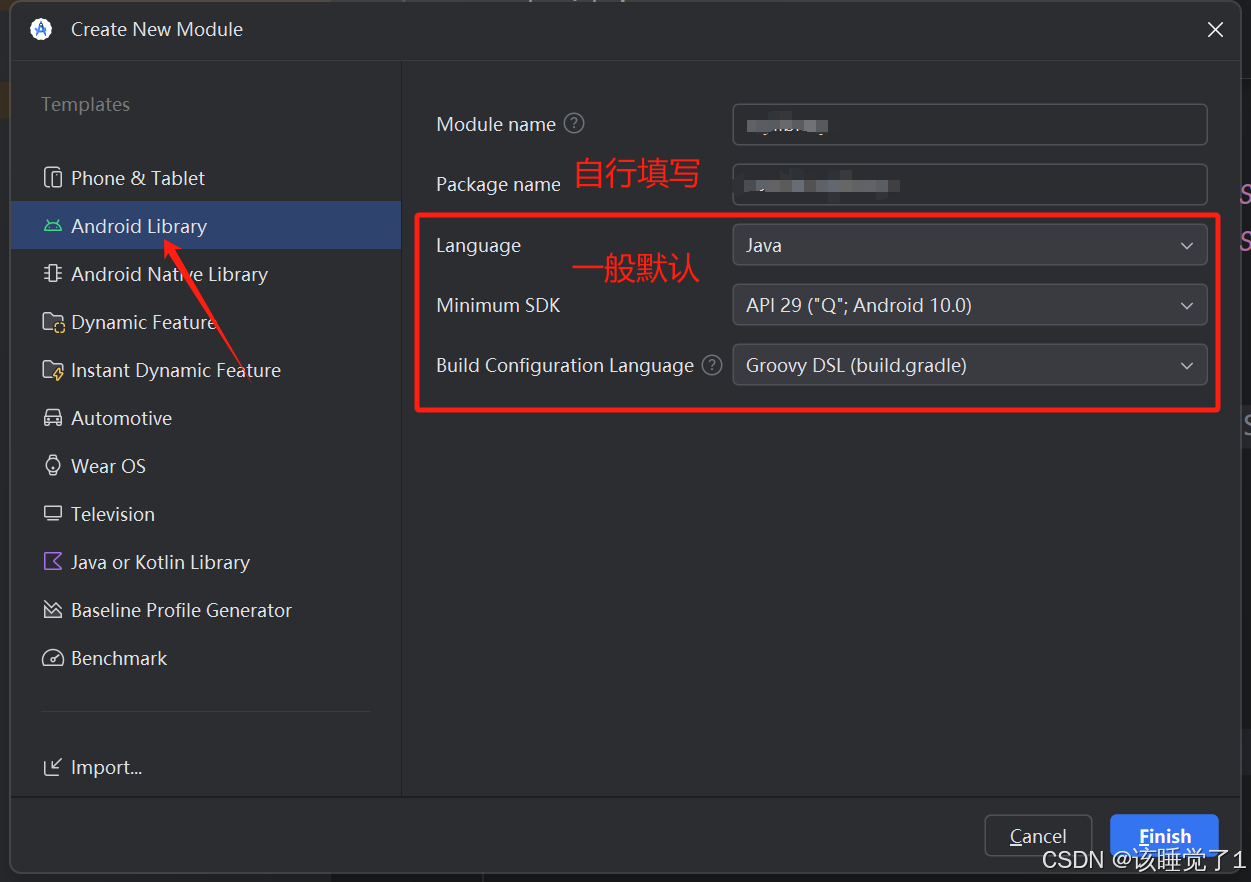Open help for Build Configuration Language

click(712, 365)
